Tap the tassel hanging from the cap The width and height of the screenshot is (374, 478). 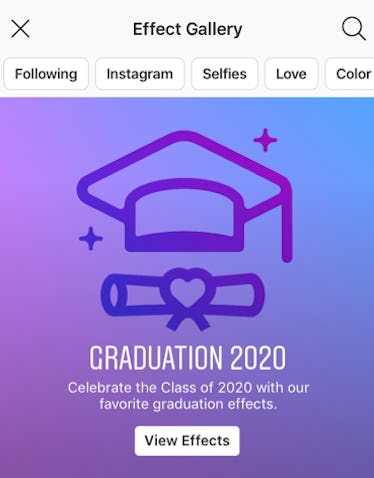pyautogui.click(x=287, y=227)
